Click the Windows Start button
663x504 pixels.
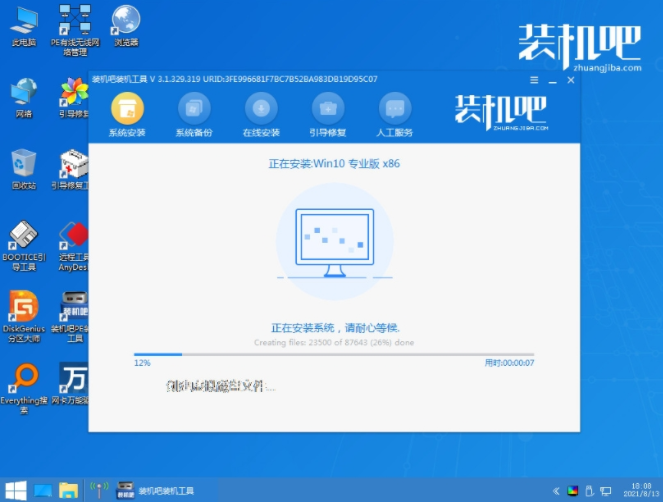pyautogui.click(x=16, y=491)
